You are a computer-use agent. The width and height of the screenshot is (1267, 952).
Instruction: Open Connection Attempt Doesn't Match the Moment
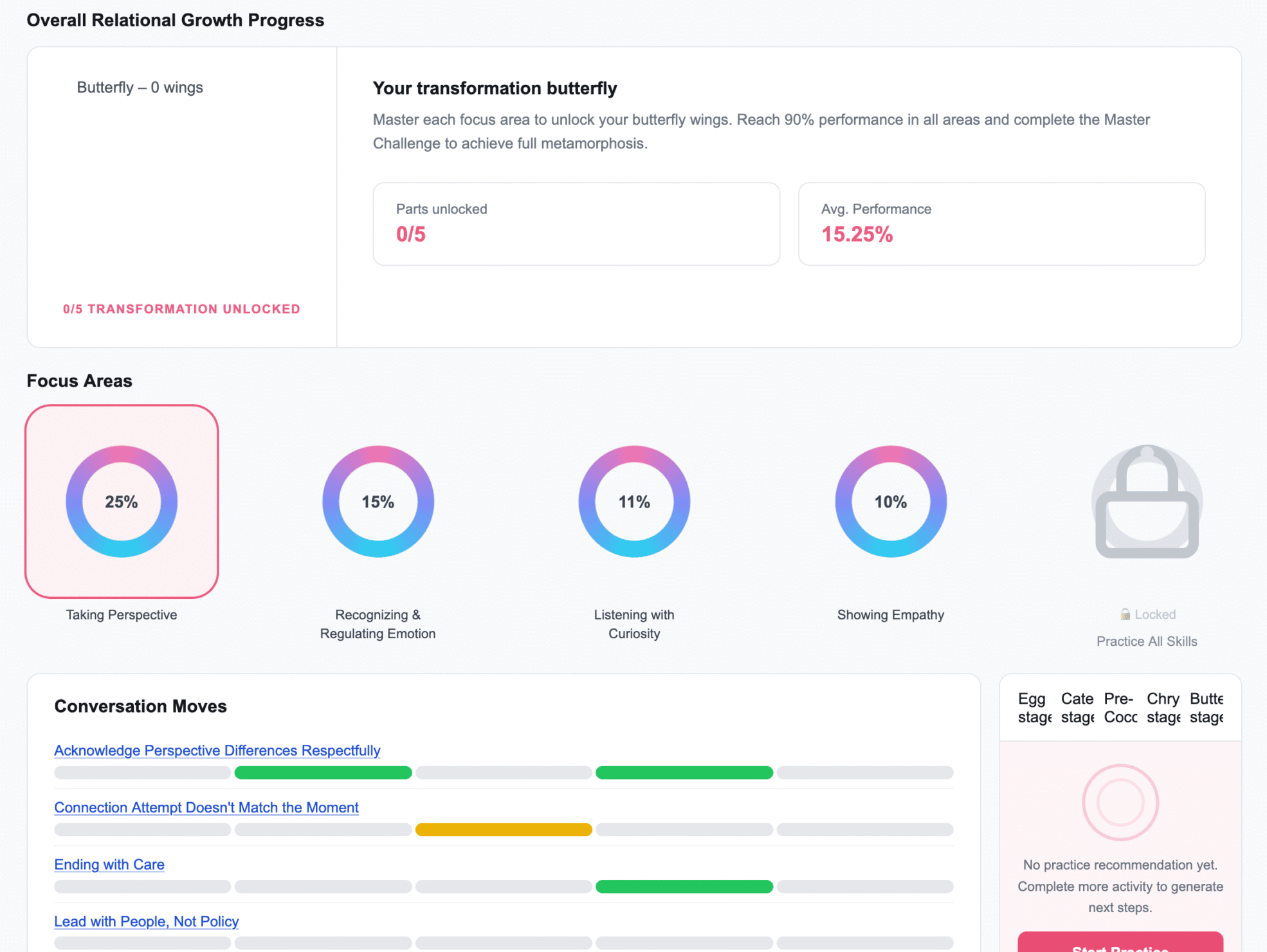pyautogui.click(x=206, y=807)
